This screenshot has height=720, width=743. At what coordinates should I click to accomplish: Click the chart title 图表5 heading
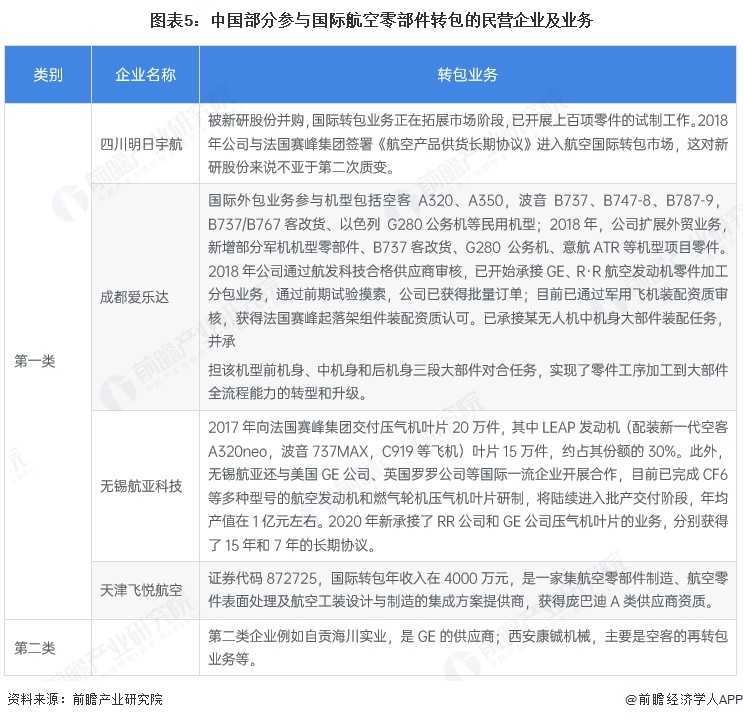point(371,20)
